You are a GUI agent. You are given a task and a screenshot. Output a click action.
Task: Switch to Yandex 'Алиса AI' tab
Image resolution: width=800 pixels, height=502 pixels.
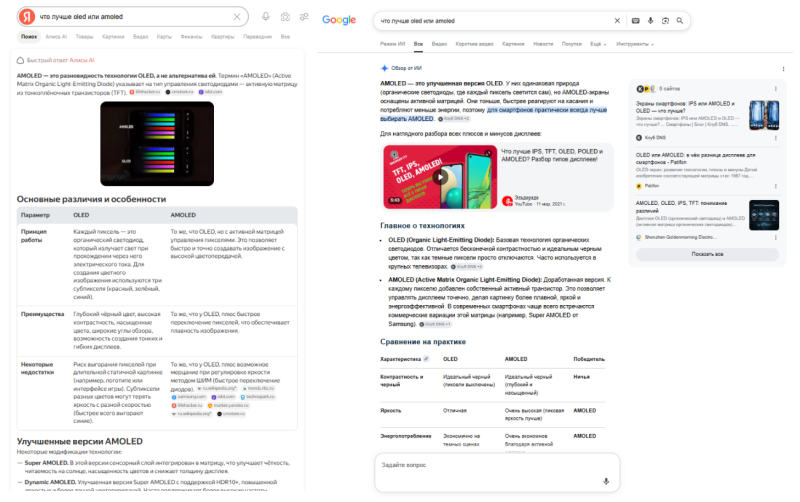[x=56, y=37]
